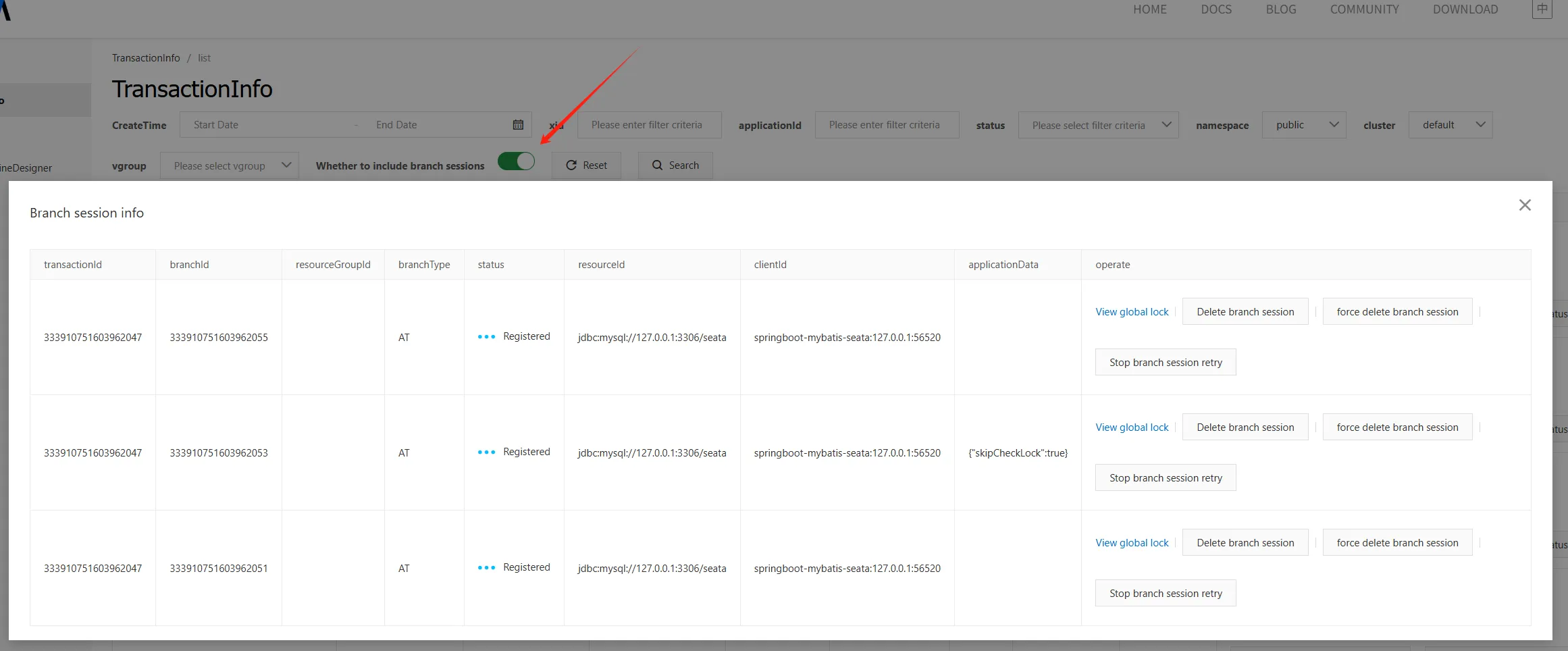Close the Branch session info dialog
The width and height of the screenshot is (1568, 651).
pos(1524,205)
